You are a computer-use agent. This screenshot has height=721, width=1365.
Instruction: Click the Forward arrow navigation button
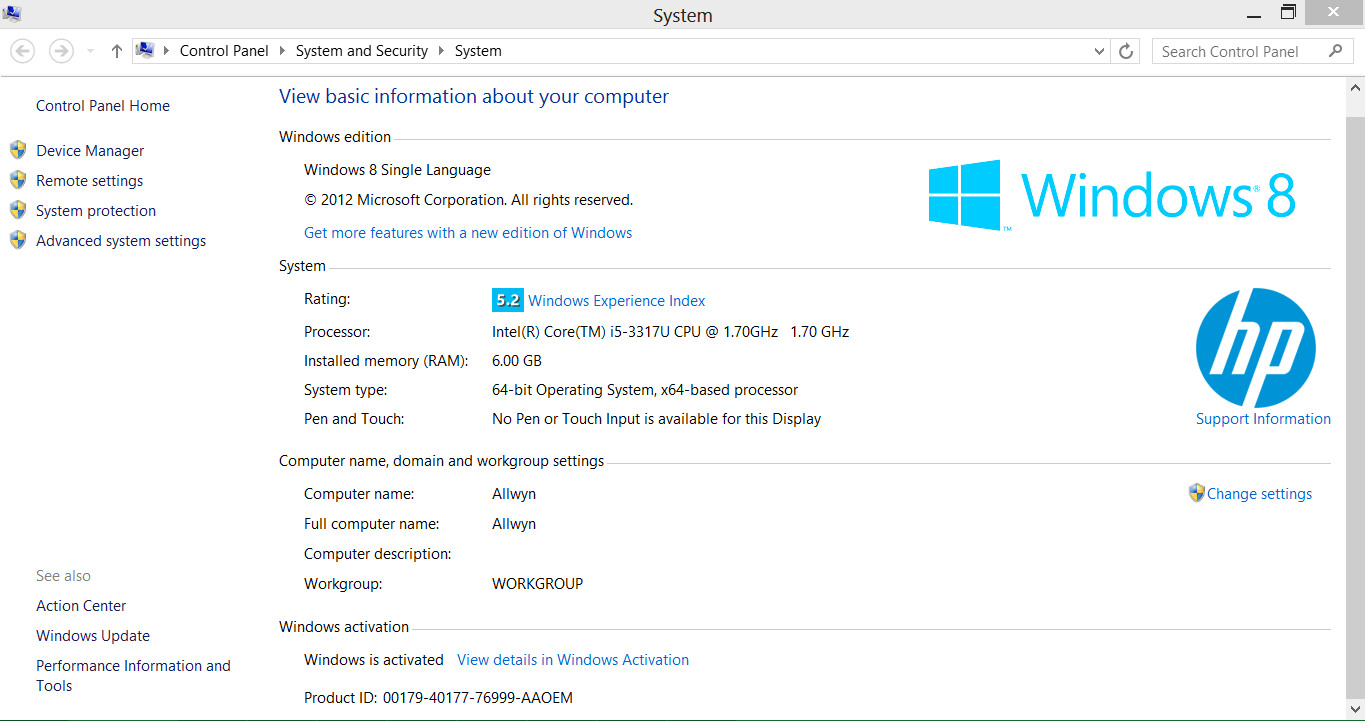point(61,51)
